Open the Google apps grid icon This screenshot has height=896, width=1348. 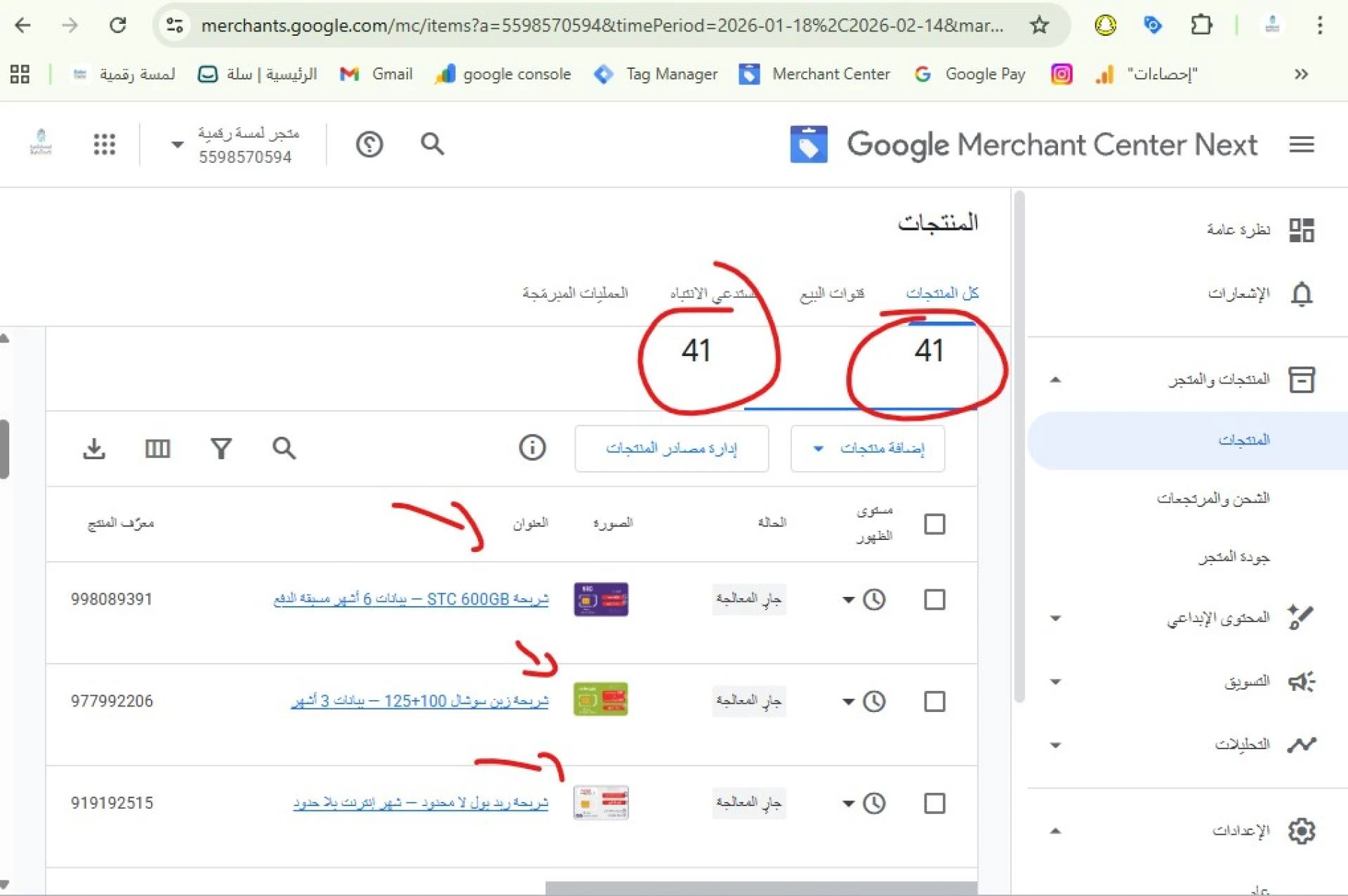point(105,145)
